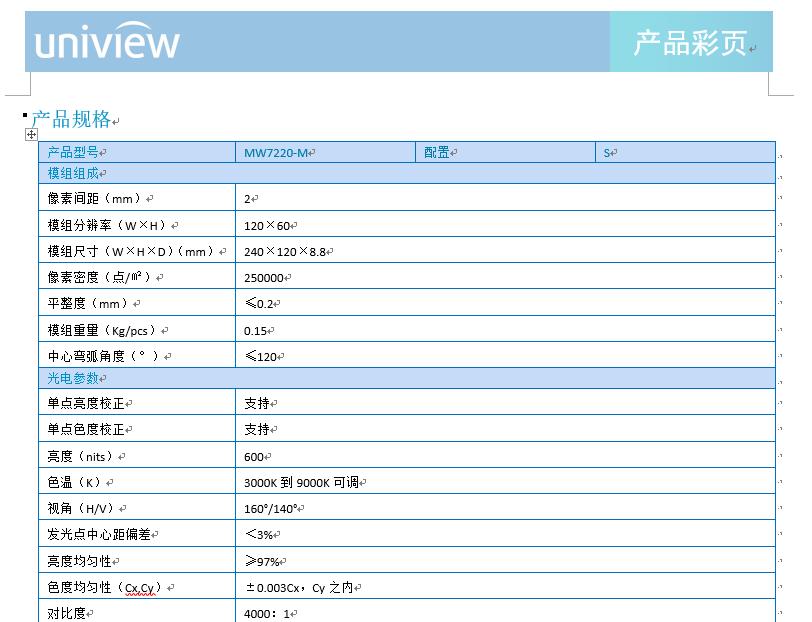Click the 160°/140° viewing angle value
This screenshot has width=812, height=622.
pos(270,509)
